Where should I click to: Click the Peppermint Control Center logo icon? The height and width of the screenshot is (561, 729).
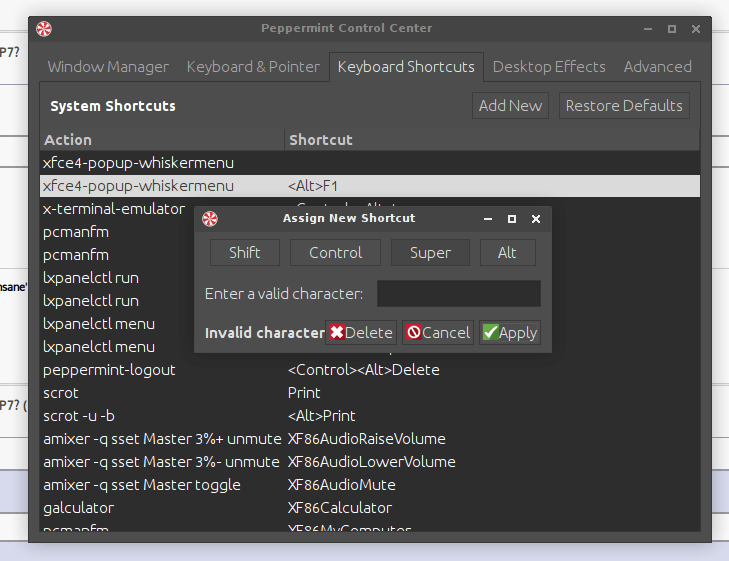tap(44, 29)
